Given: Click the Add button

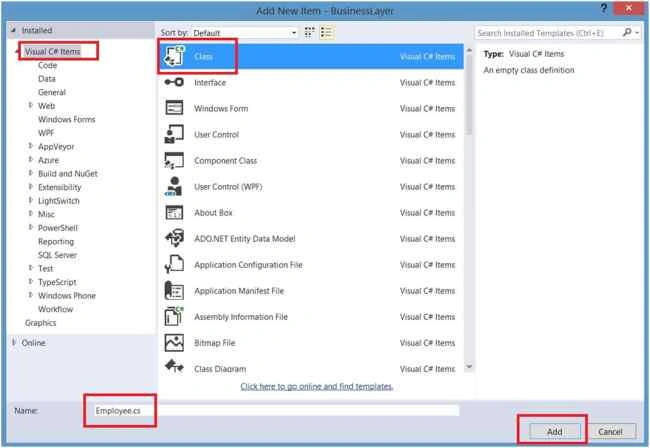Looking at the screenshot, I should [x=554, y=431].
